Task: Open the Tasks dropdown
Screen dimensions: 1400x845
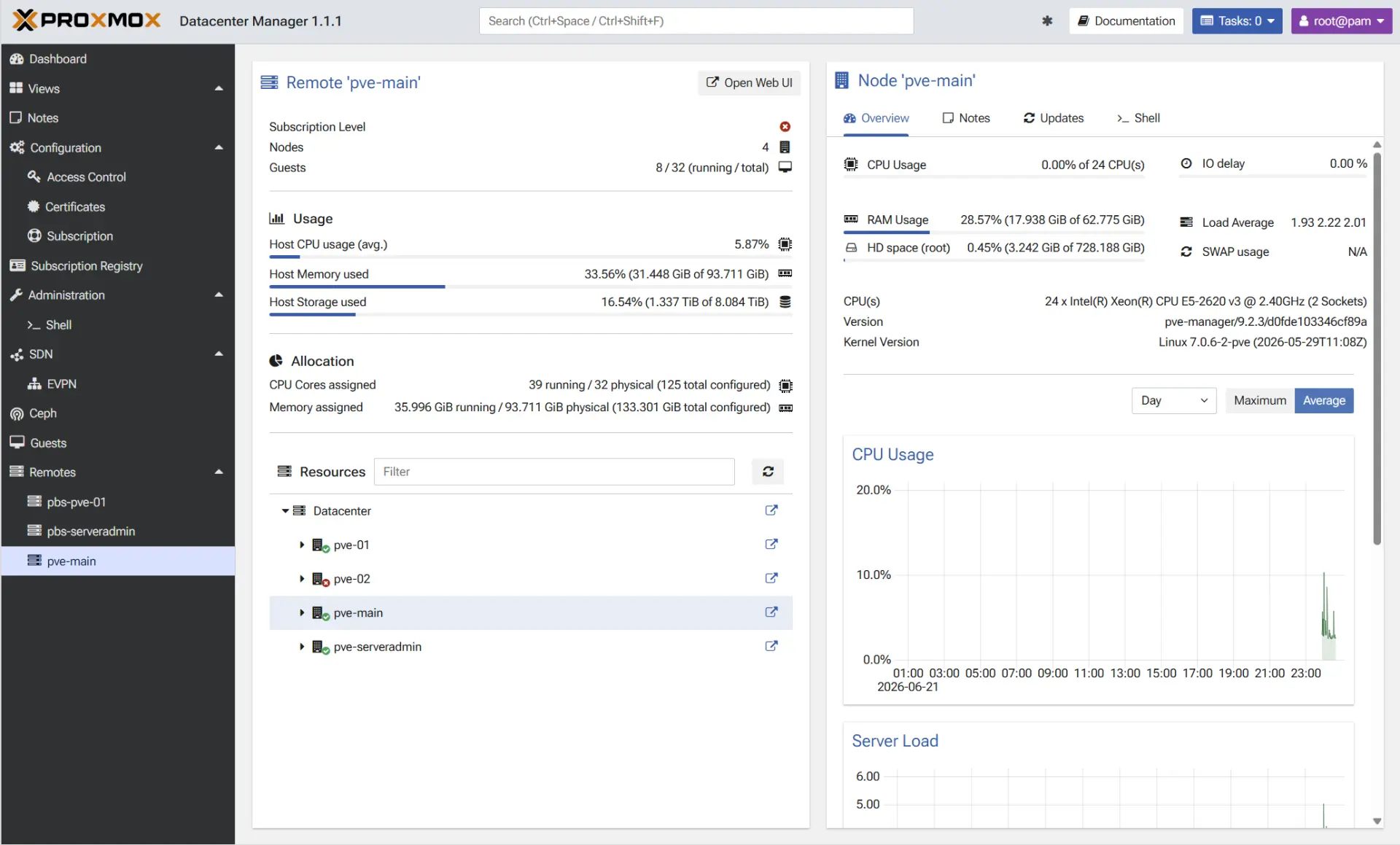Action: tap(1237, 21)
